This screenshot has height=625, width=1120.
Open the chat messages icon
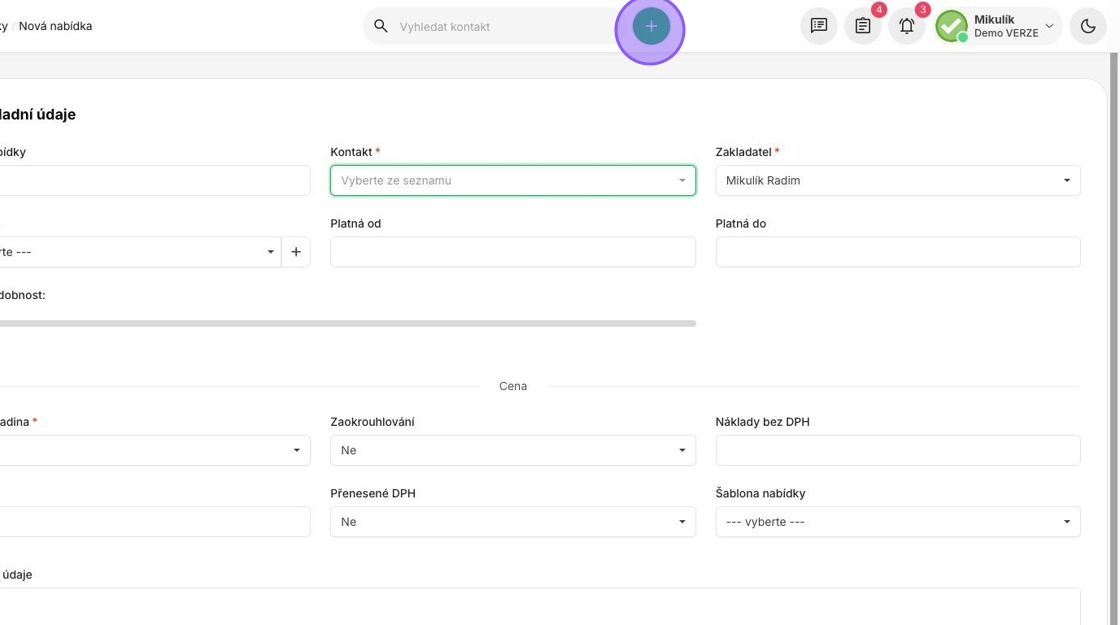[819, 26]
